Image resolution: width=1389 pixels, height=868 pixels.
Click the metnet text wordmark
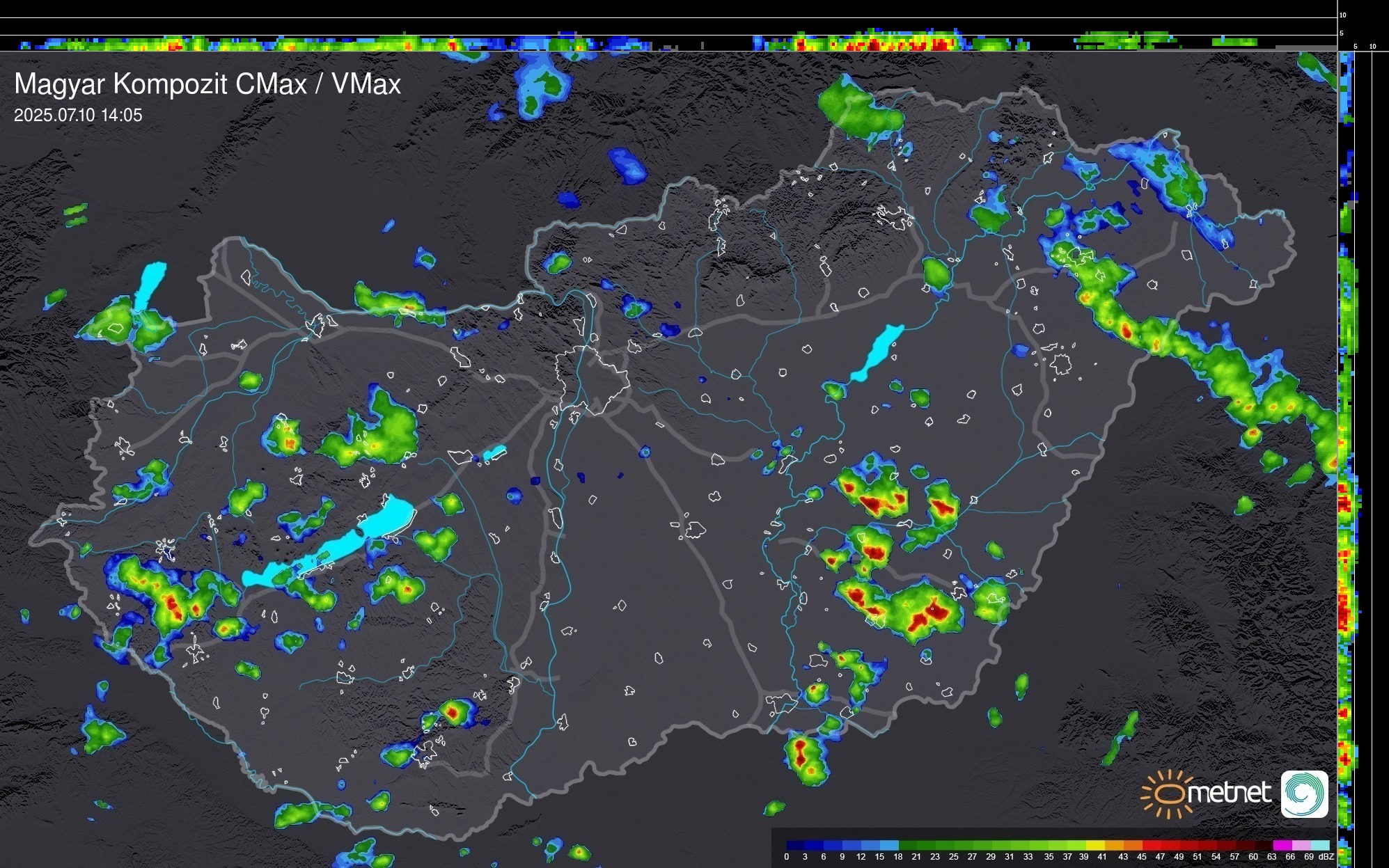point(1229,794)
